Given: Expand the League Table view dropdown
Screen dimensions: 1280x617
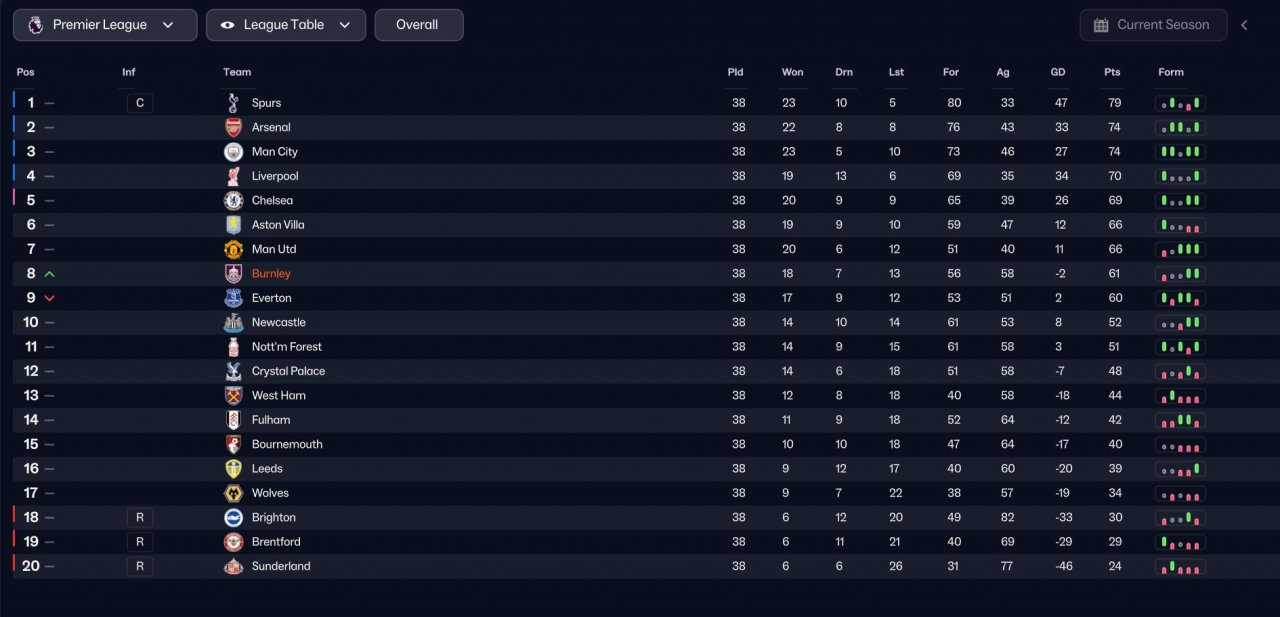Looking at the screenshot, I should click(286, 25).
